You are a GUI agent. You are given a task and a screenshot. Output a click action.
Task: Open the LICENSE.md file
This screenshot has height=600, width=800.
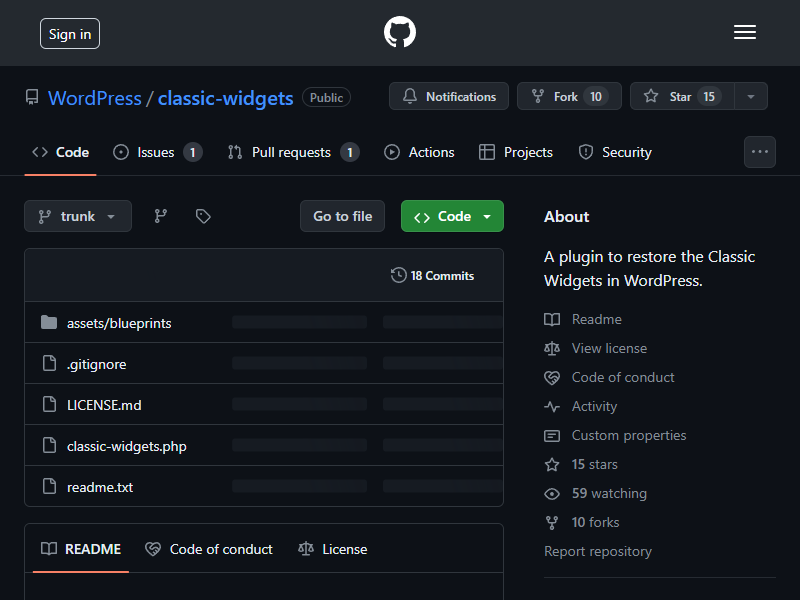104,405
